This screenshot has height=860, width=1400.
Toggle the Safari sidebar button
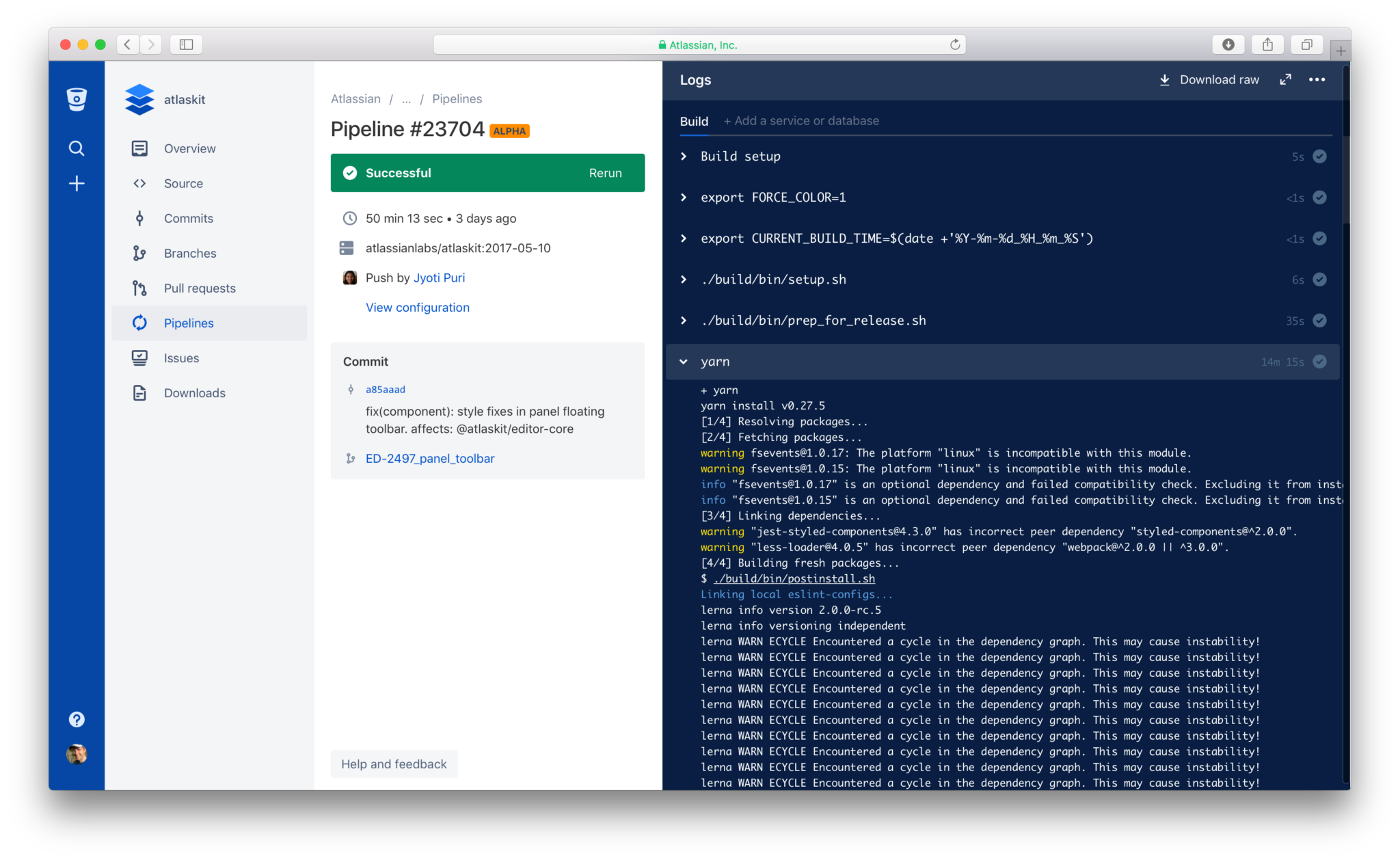tap(186, 44)
